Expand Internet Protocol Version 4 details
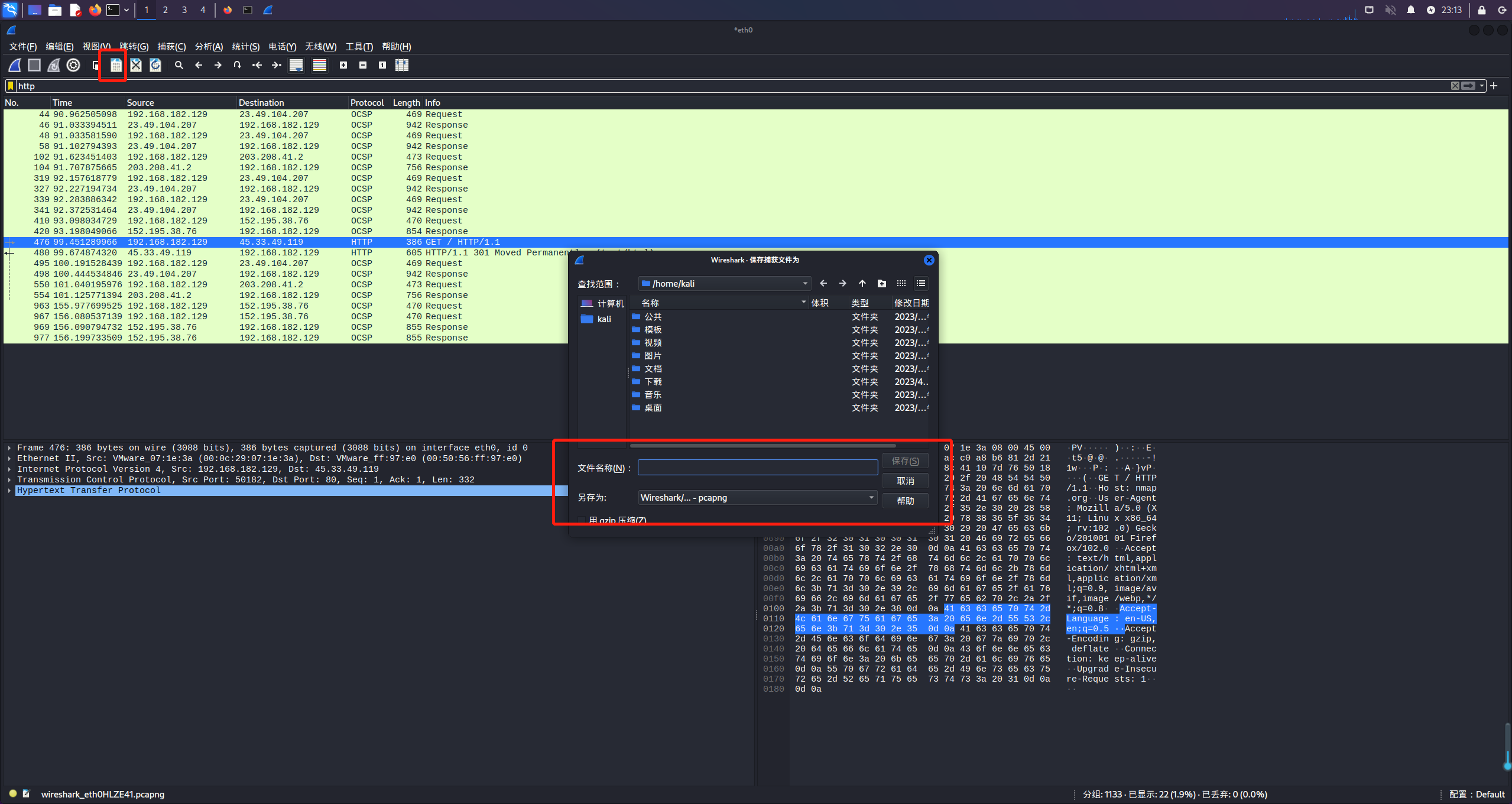This screenshot has height=804, width=1512. pyautogui.click(x=9, y=469)
